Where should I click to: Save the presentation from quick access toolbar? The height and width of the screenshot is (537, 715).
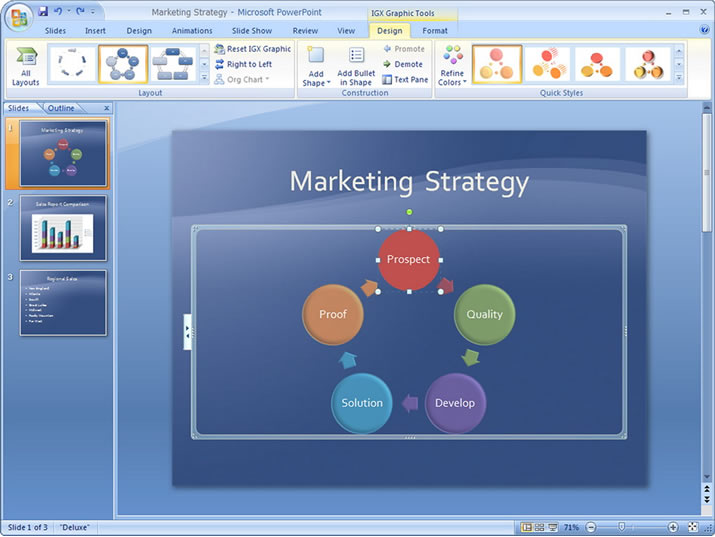(x=43, y=12)
